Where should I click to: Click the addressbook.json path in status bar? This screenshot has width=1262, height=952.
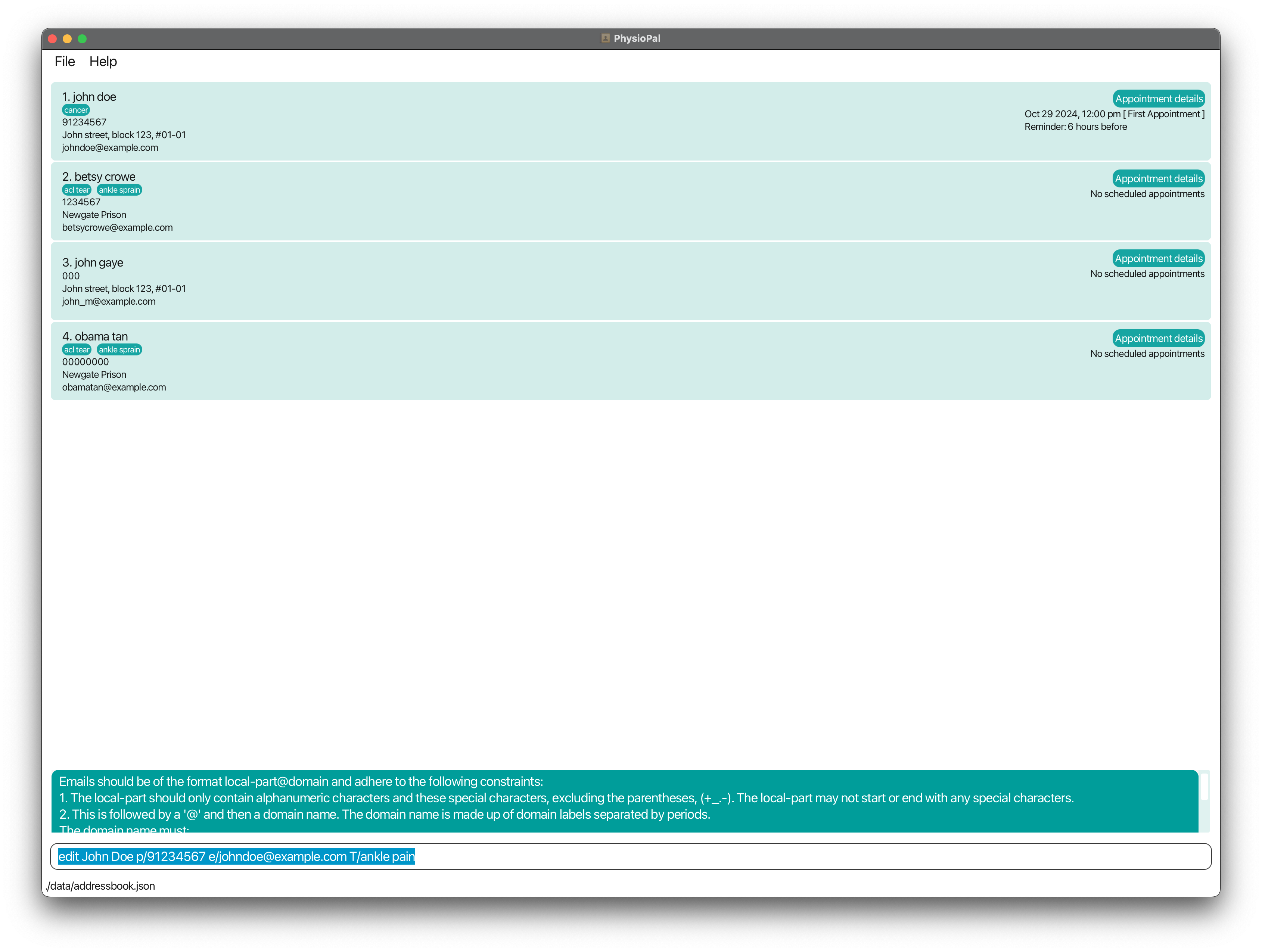coord(100,886)
